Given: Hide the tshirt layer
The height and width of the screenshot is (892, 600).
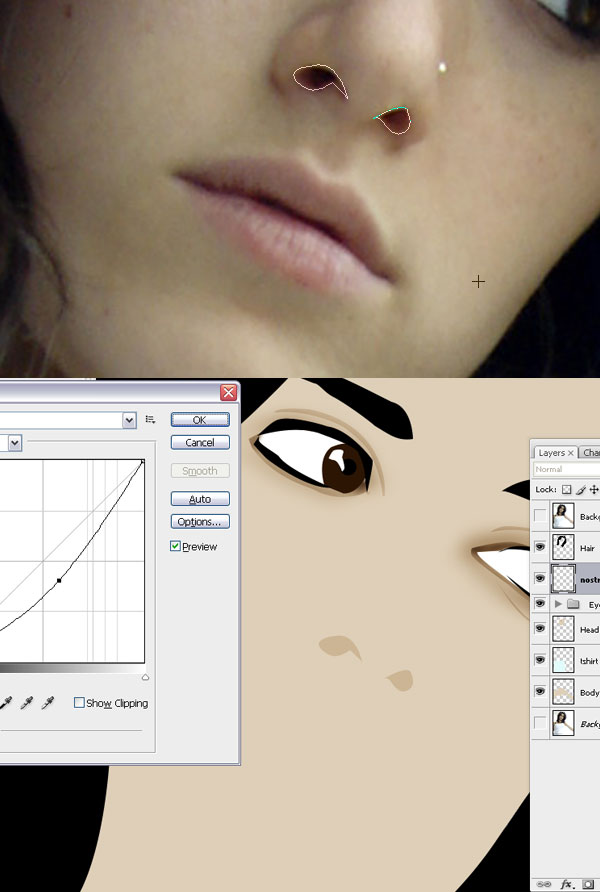Looking at the screenshot, I should (540, 660).
